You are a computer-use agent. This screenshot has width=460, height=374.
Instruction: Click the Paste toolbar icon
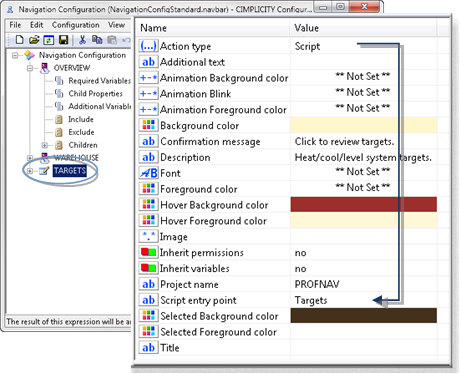click(x=112, y=40)
